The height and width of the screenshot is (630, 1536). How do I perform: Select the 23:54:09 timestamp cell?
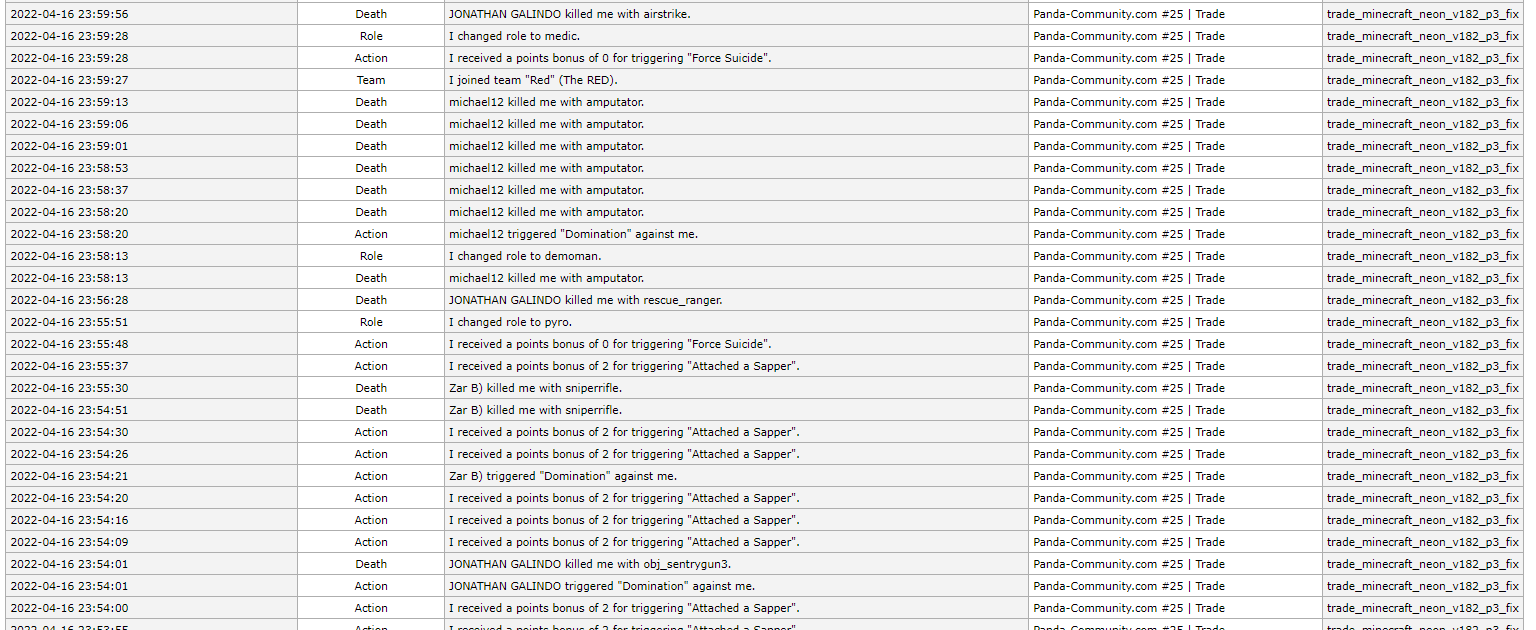(69, 542)
